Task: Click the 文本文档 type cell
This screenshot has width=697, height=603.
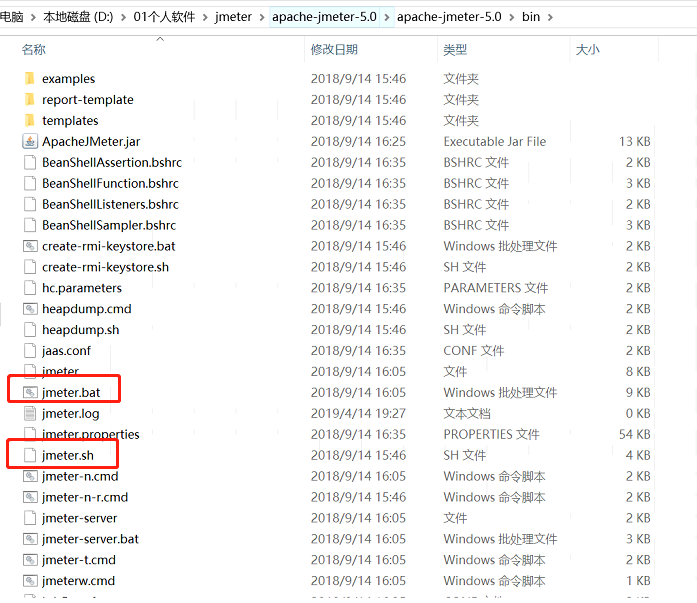Action: pyautogui.click(x=467, y=413)
